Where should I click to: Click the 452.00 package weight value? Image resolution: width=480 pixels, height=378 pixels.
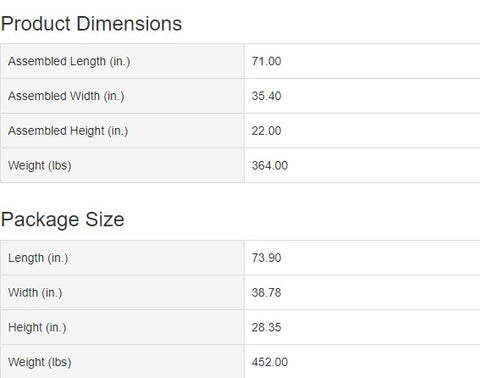(270, 362)
